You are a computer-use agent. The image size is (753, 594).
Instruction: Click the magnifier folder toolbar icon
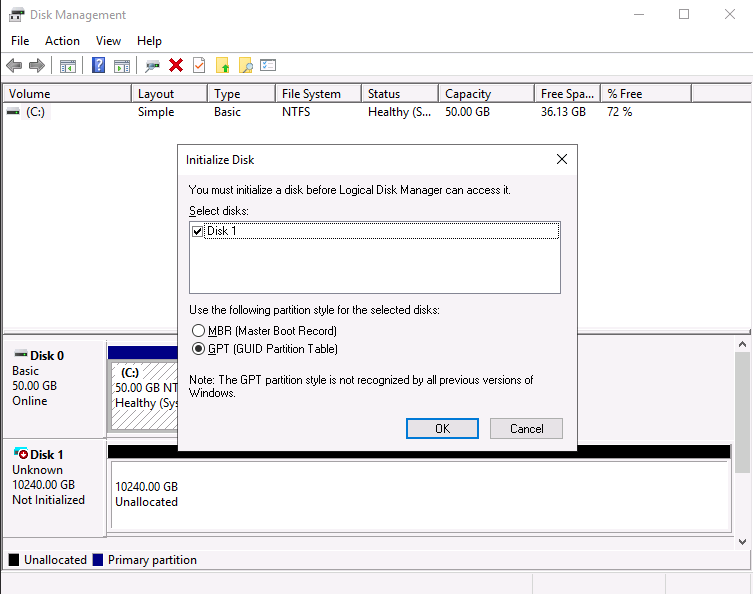[245, 66]
